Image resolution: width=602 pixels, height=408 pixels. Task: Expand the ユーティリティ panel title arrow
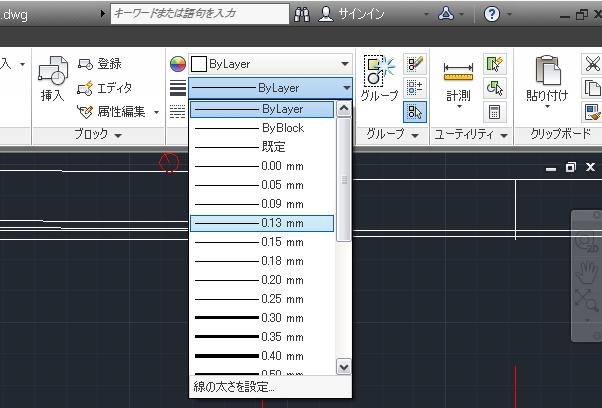504,135
